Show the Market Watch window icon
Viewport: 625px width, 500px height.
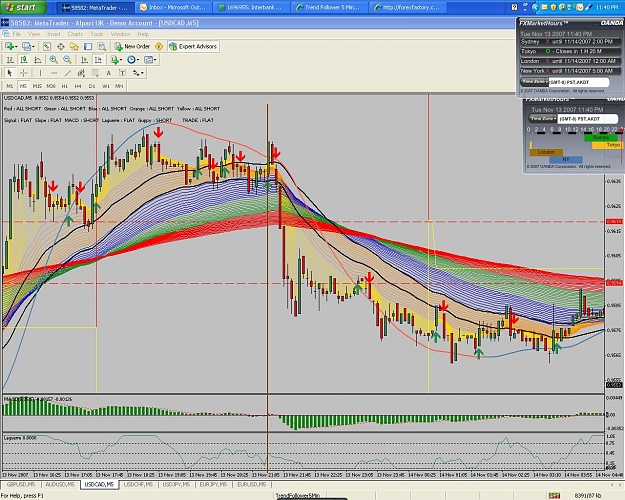(47, 47)
